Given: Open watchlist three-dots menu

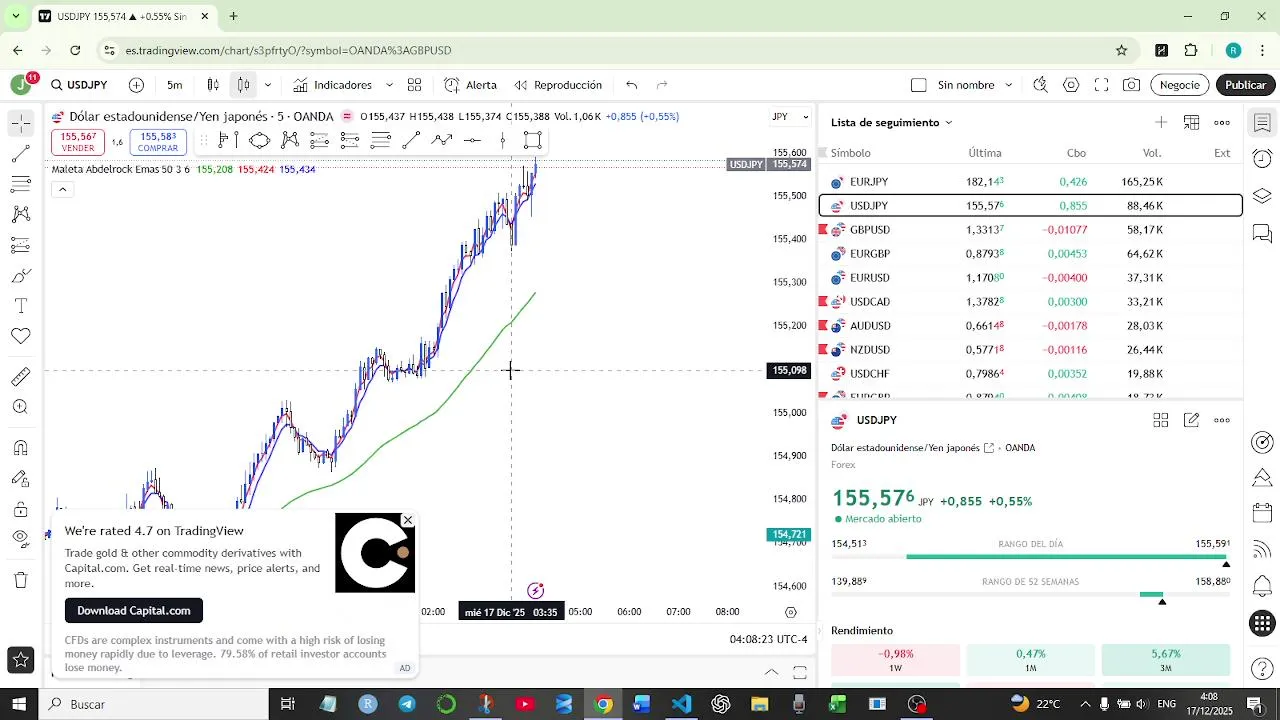Looking at the screenshot, I should click(x=1222, y=122).
